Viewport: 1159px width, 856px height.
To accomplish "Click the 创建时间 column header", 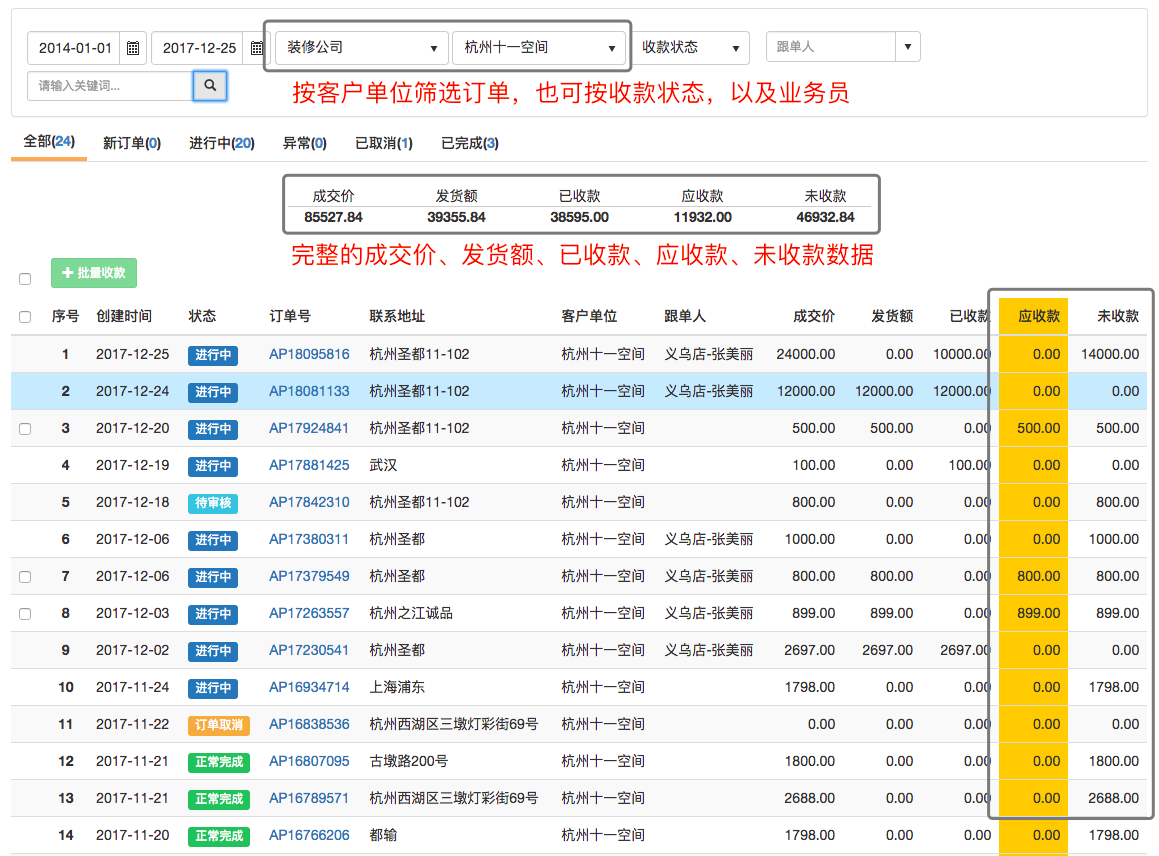I will pos(124,316).
